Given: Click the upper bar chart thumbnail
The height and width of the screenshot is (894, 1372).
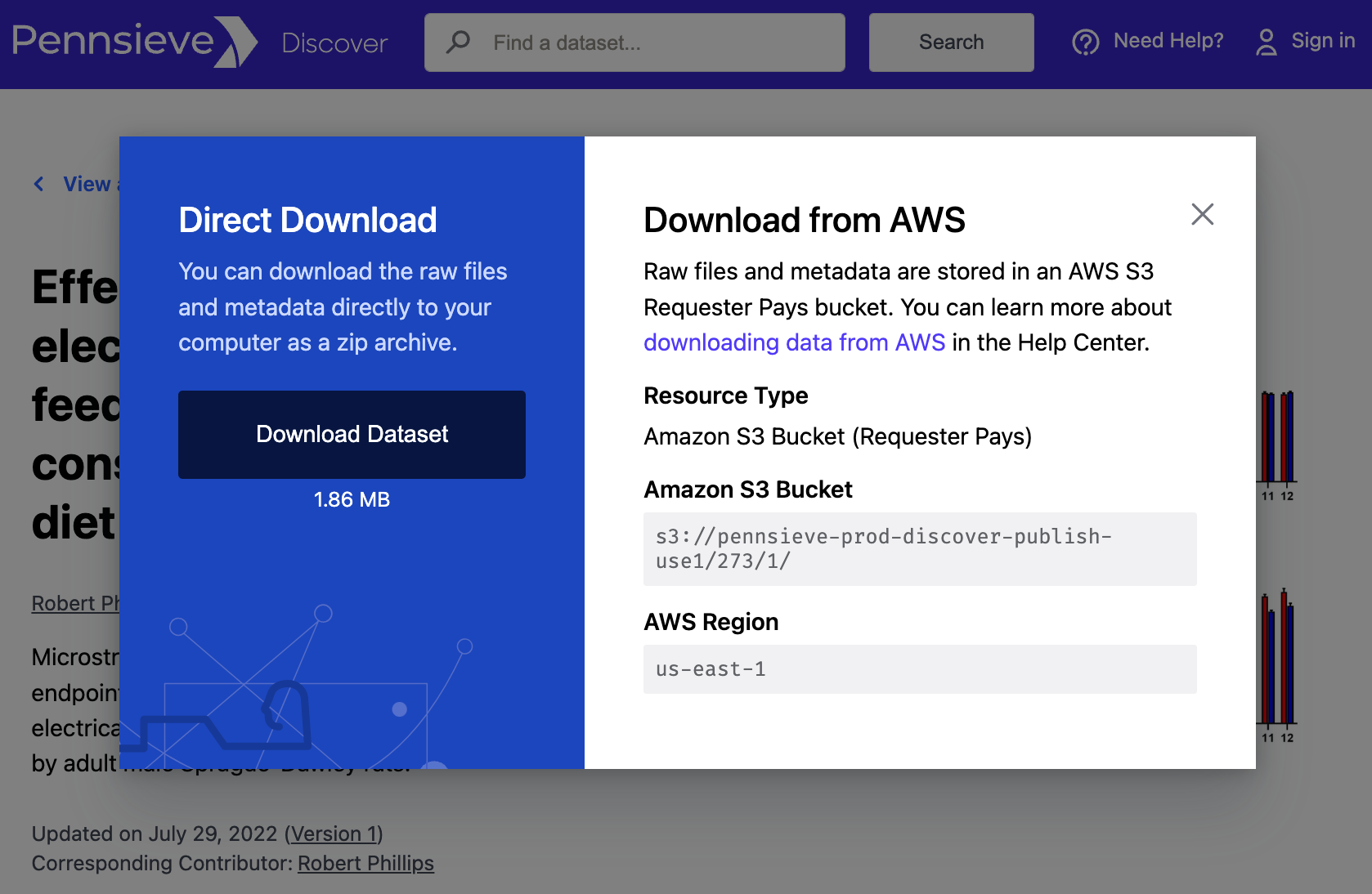Looking at the screenshot, I should click(1276, 446).
